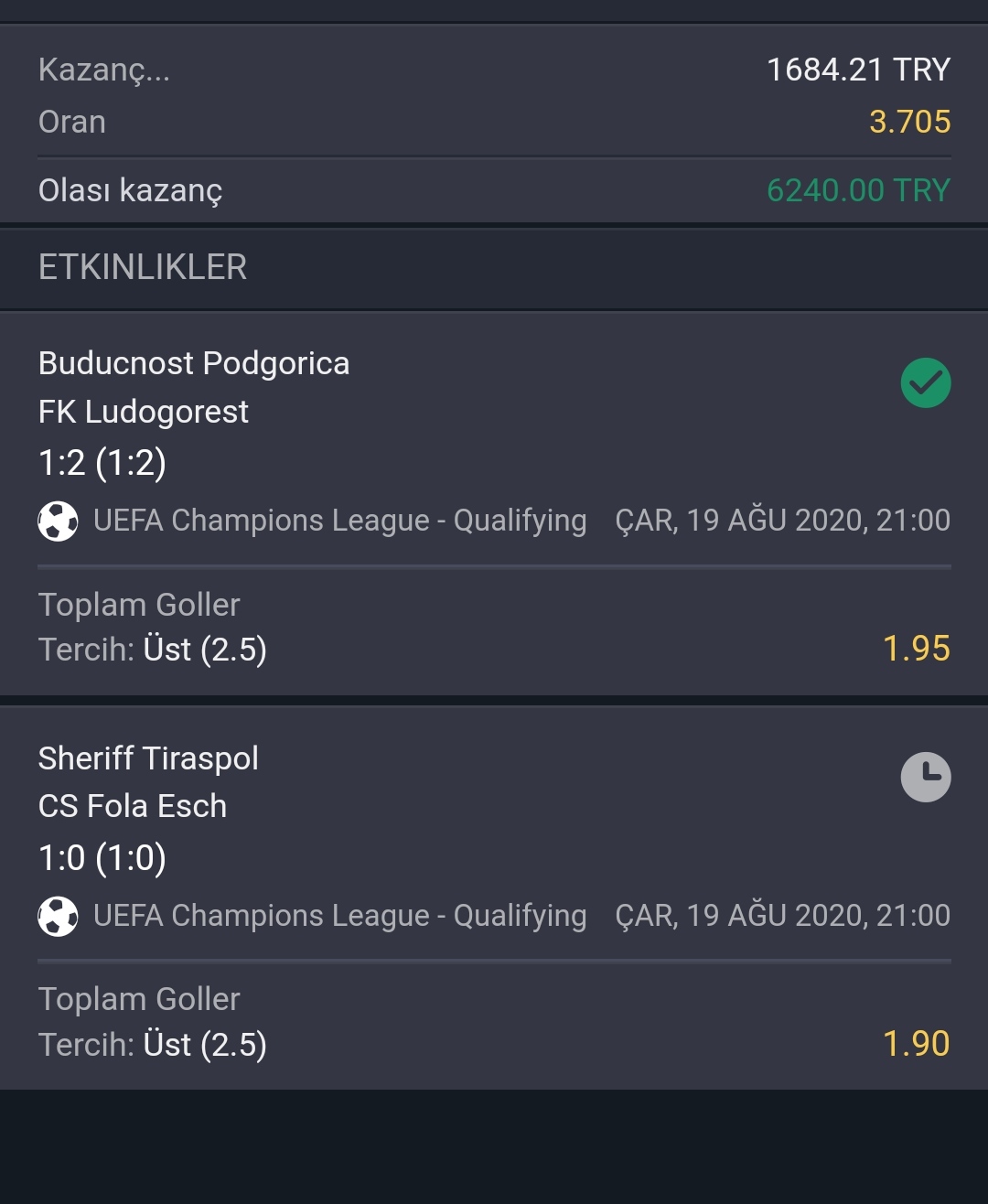Open the Buducnost Podgorica team name

(194, 364)
